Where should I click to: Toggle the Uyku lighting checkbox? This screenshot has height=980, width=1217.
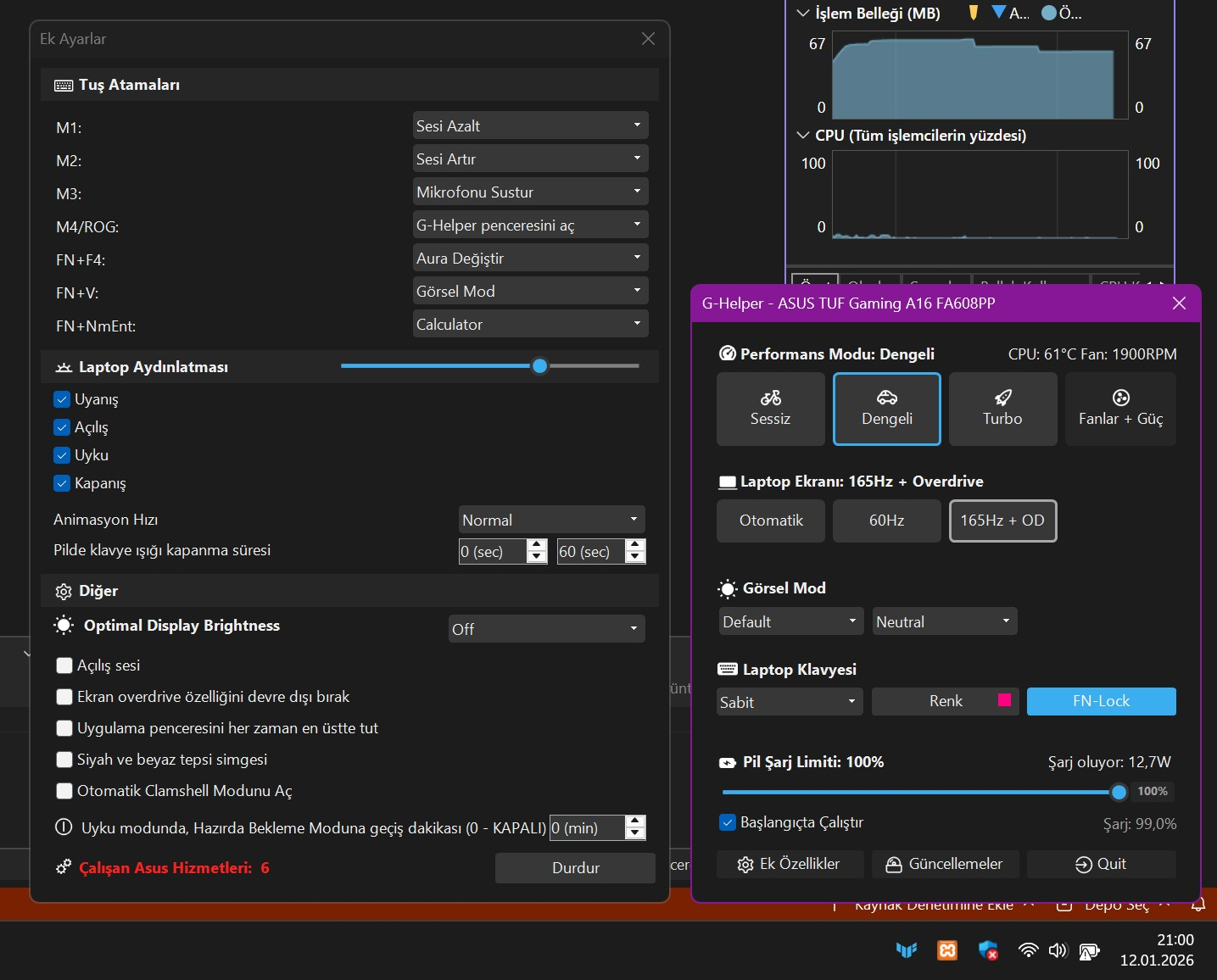[62, 455]
